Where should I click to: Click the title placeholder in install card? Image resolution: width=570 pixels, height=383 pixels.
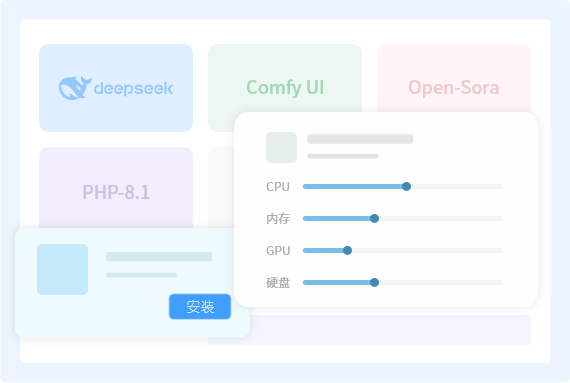click(159, 256)
